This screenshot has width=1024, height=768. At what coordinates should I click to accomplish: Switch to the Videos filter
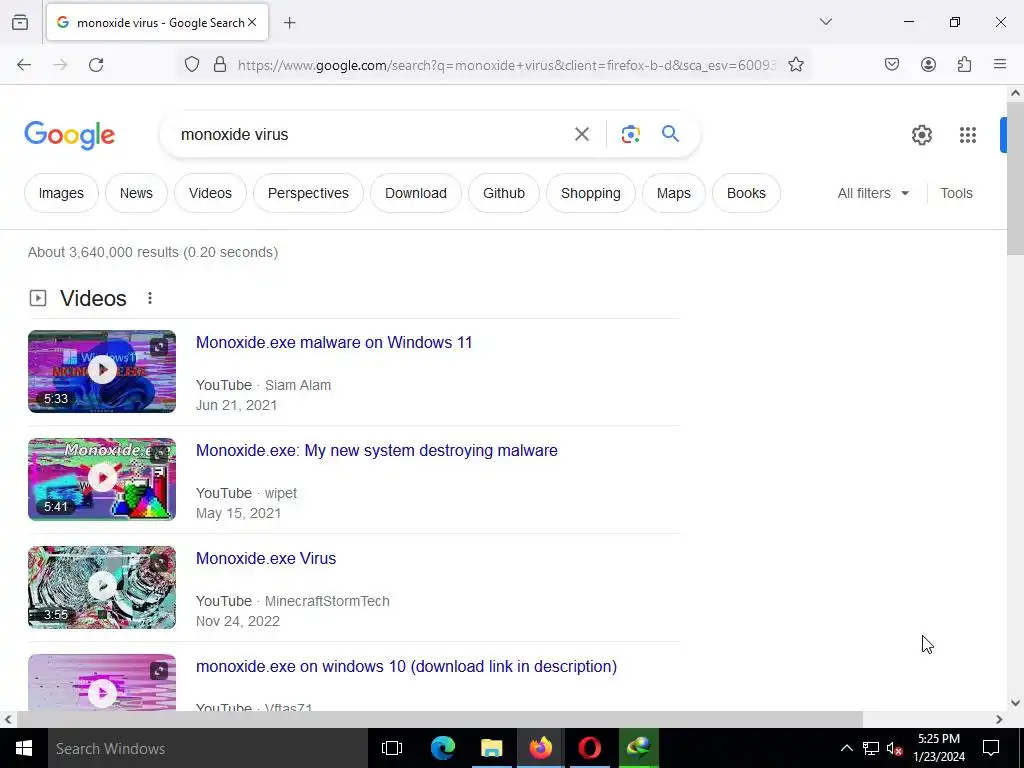(x=210, y=193)
